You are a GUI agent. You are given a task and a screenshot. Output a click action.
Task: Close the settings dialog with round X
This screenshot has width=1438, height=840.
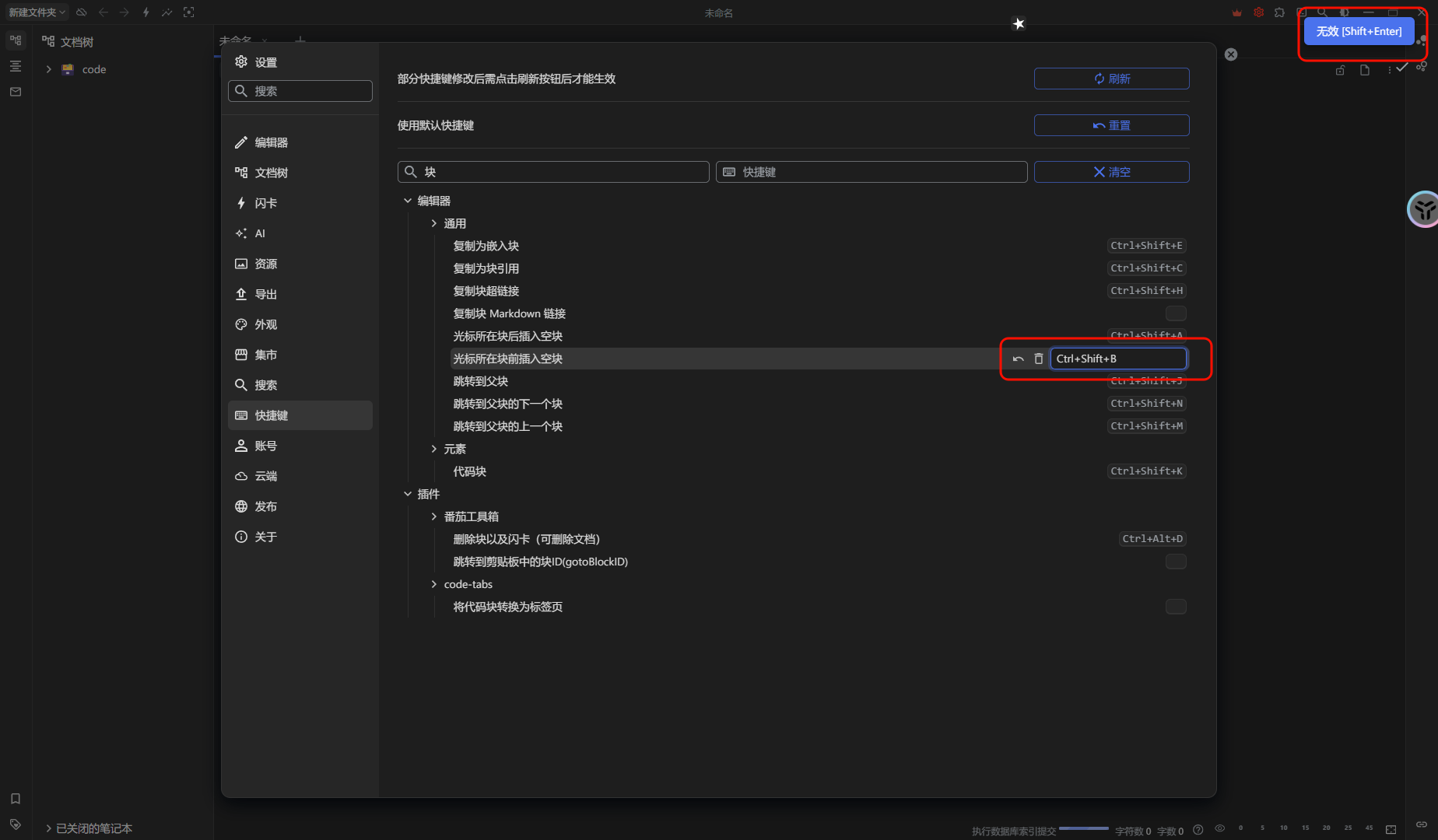coord(1231,54)
